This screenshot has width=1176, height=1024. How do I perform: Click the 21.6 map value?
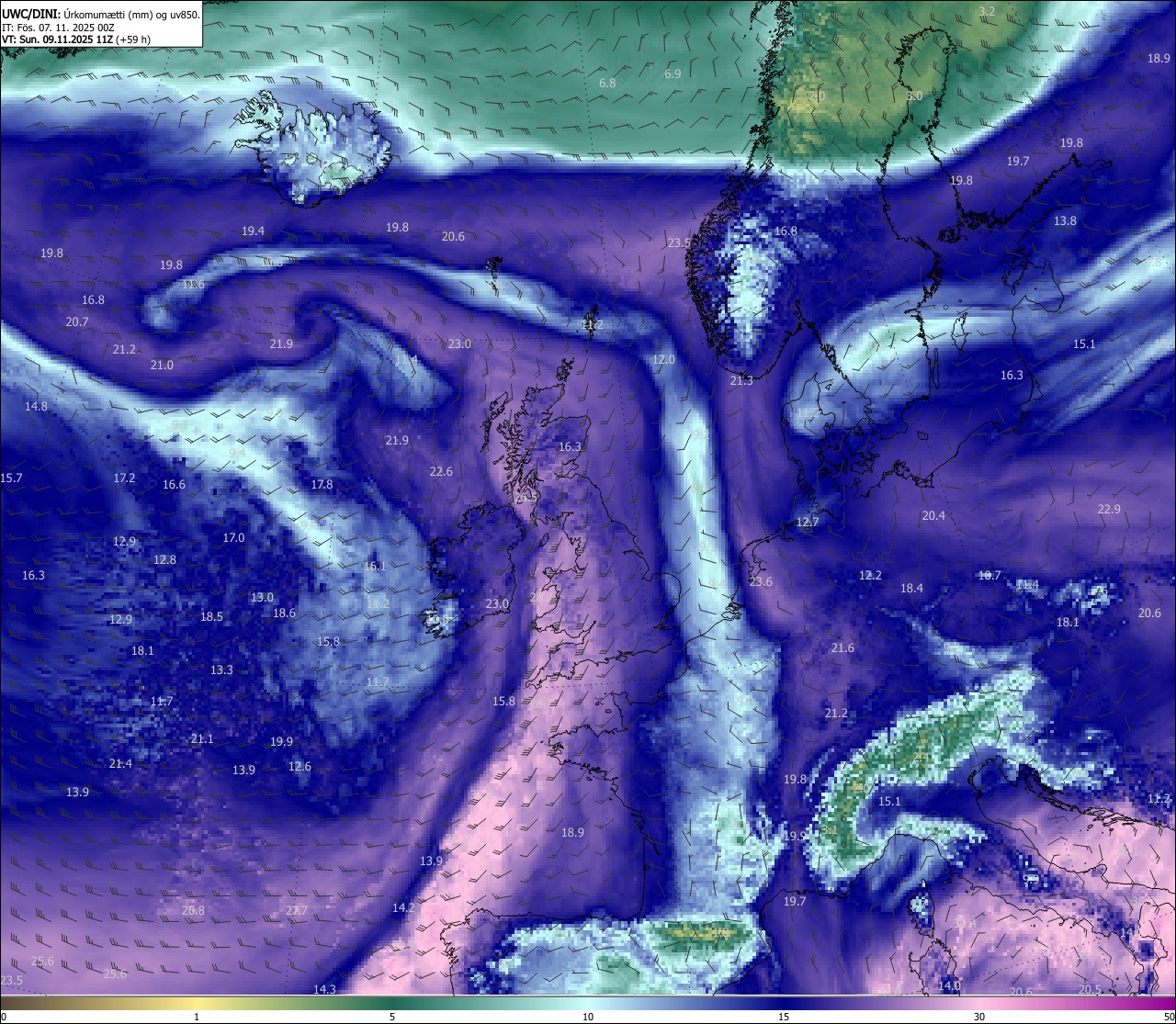pyautogui.click(x=842, y=647)
